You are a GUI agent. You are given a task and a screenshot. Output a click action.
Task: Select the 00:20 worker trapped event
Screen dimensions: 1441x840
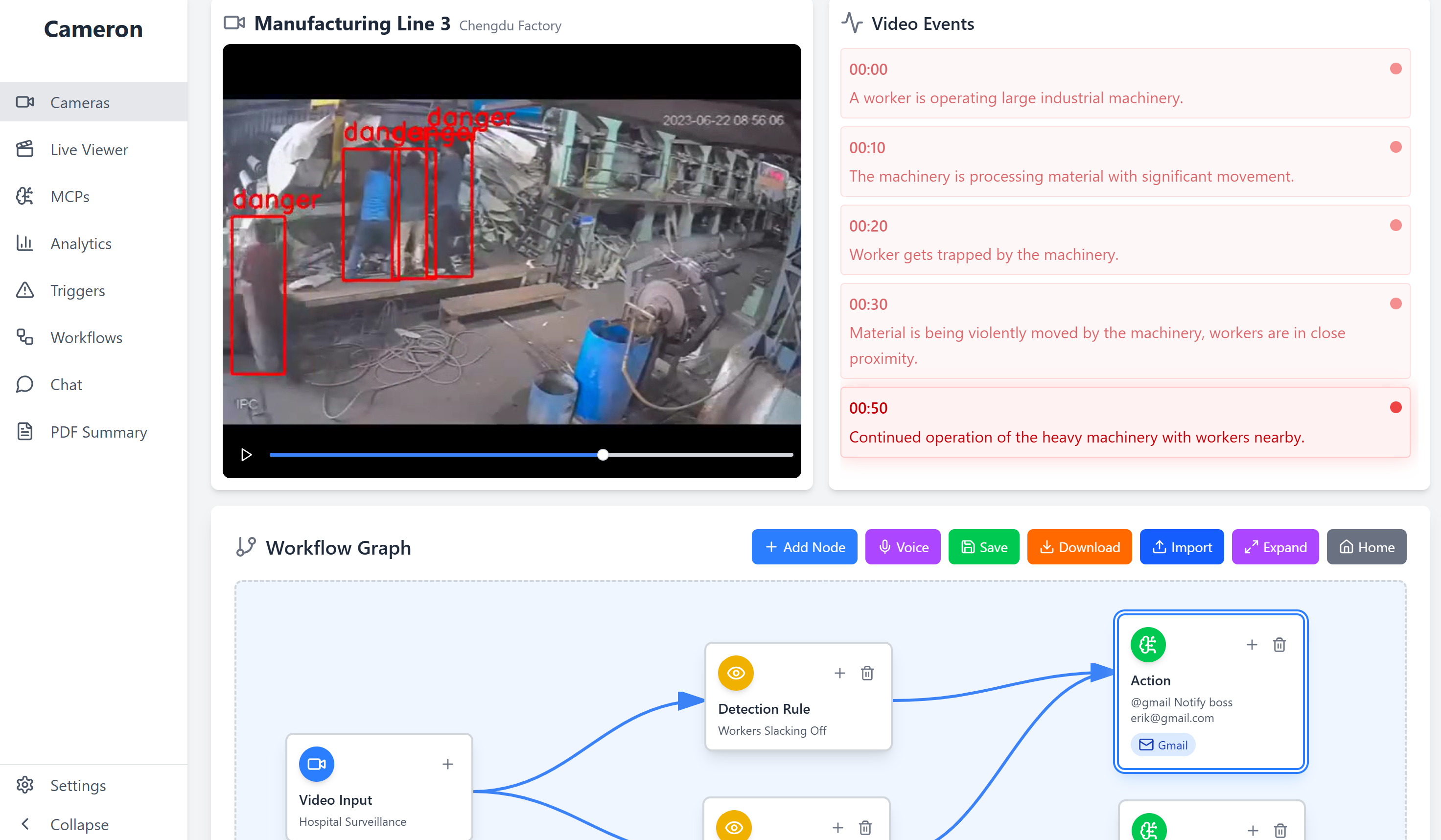(x=1124, y=240)
